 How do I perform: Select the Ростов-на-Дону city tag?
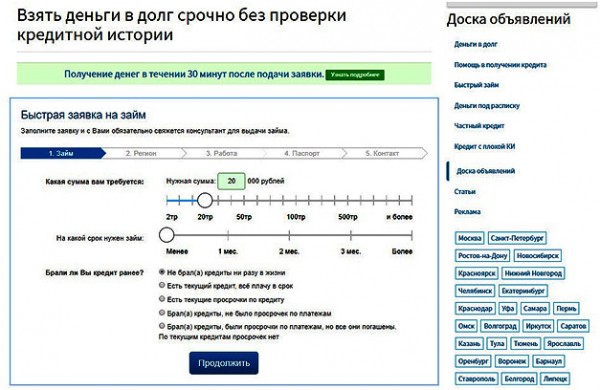(483, 255)
